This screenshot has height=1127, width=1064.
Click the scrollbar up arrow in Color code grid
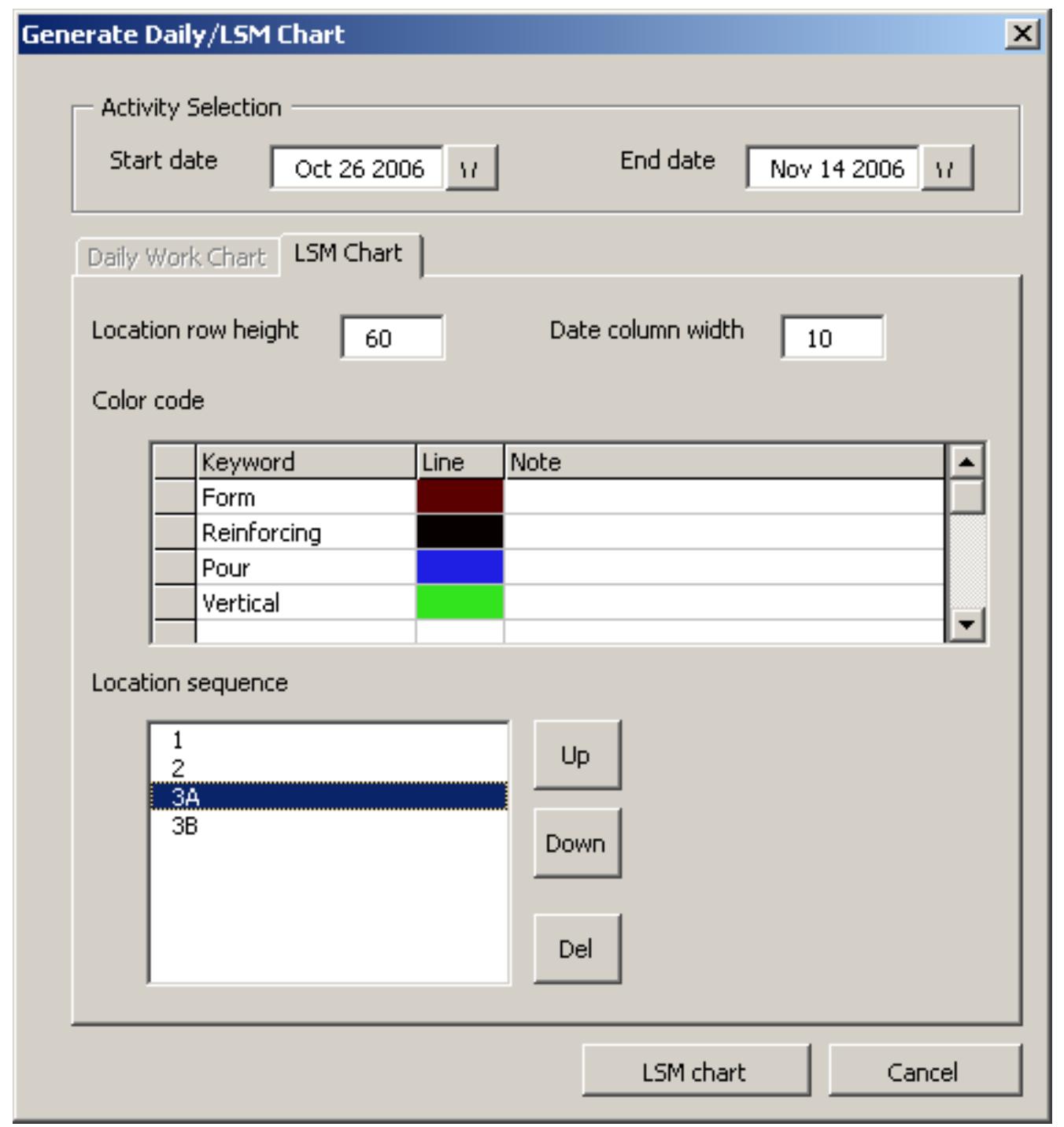click(x=967, y=462)
